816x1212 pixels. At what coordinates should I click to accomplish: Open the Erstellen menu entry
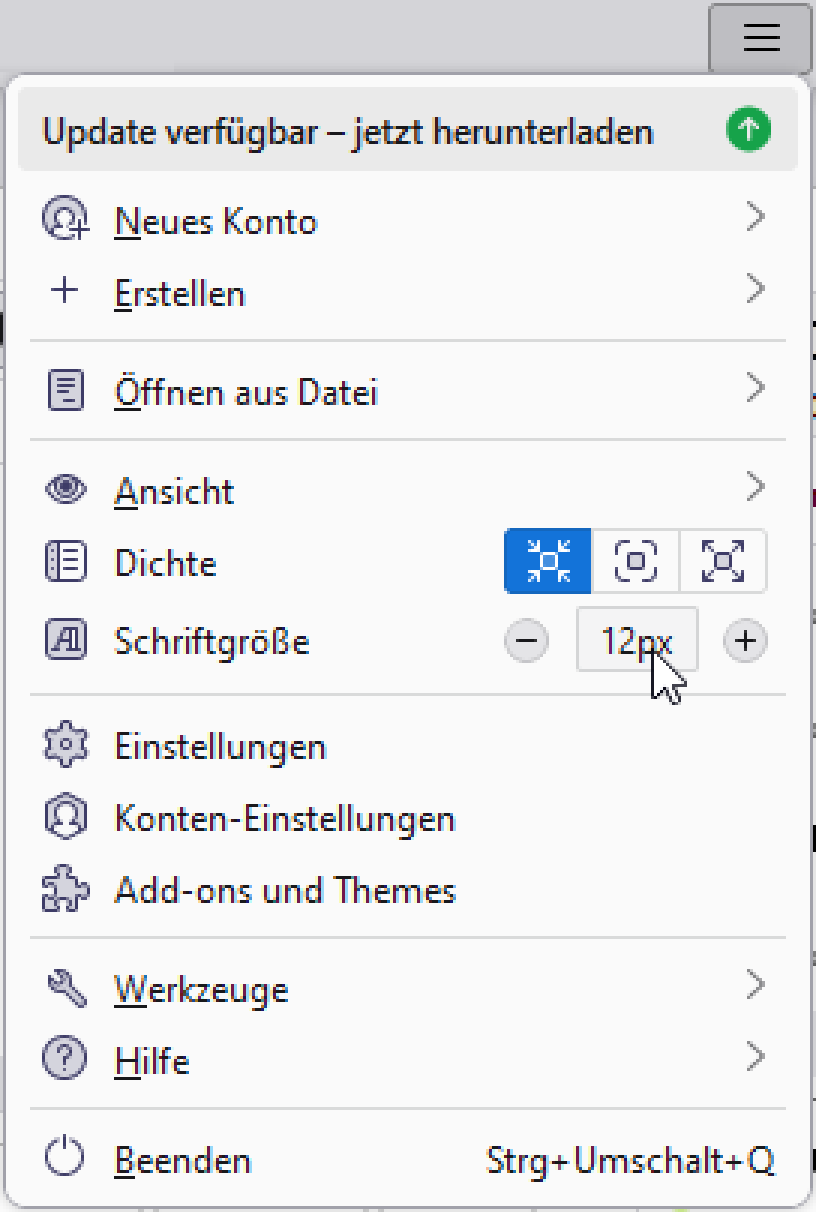point(180,294)
